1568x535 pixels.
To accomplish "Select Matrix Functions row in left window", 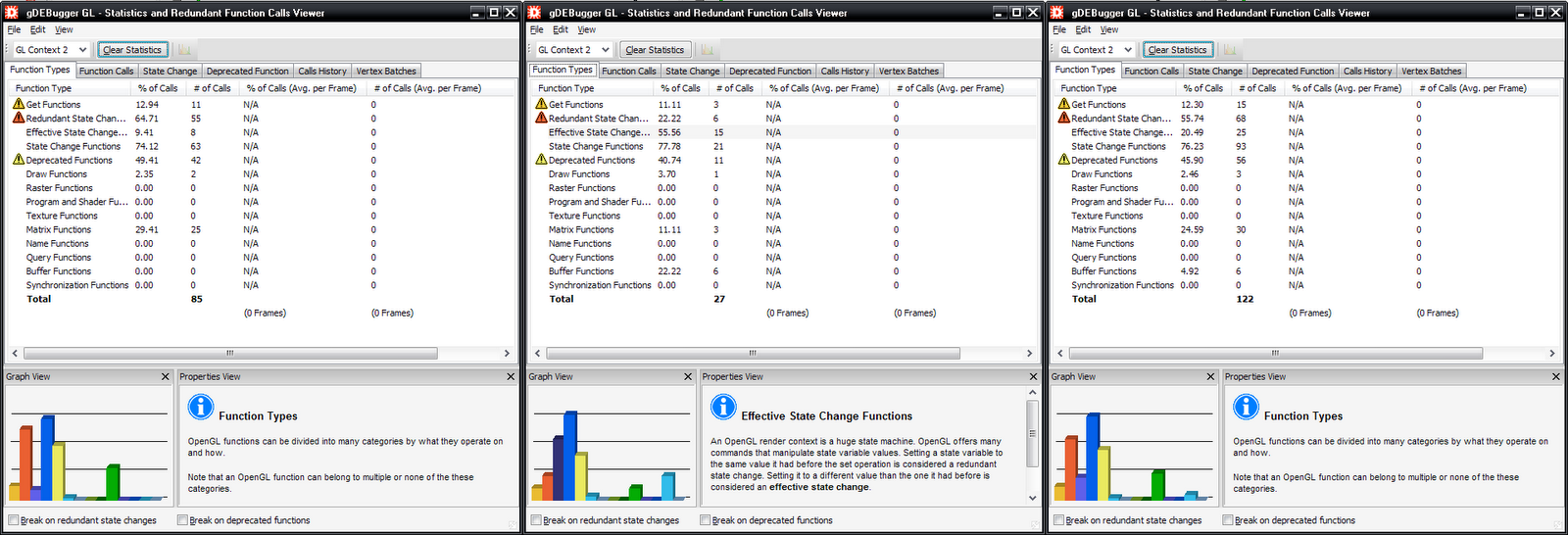I will (261, 229).
